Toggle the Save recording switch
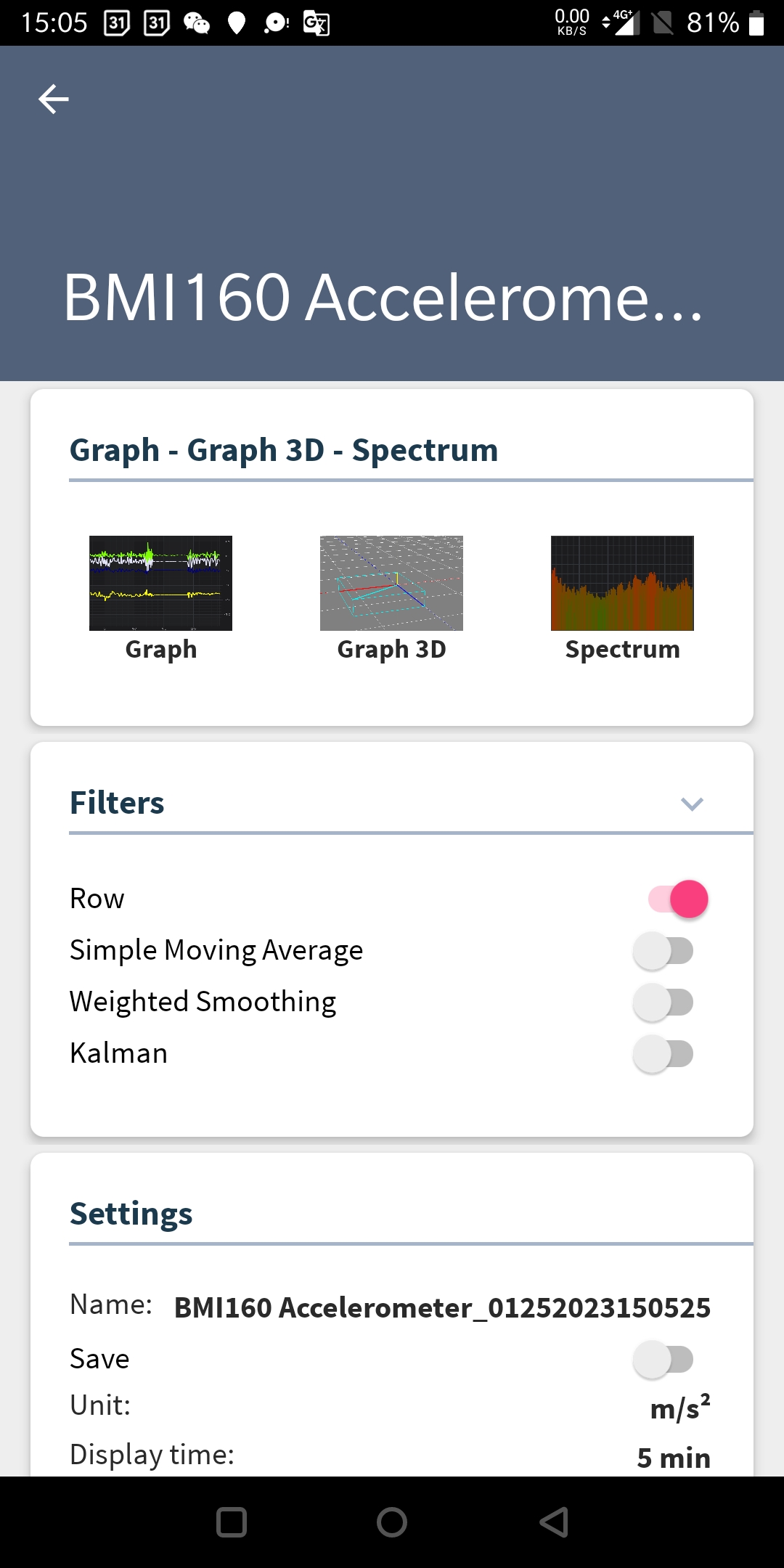This screenshot has width=784, height=1568. 663,1360
